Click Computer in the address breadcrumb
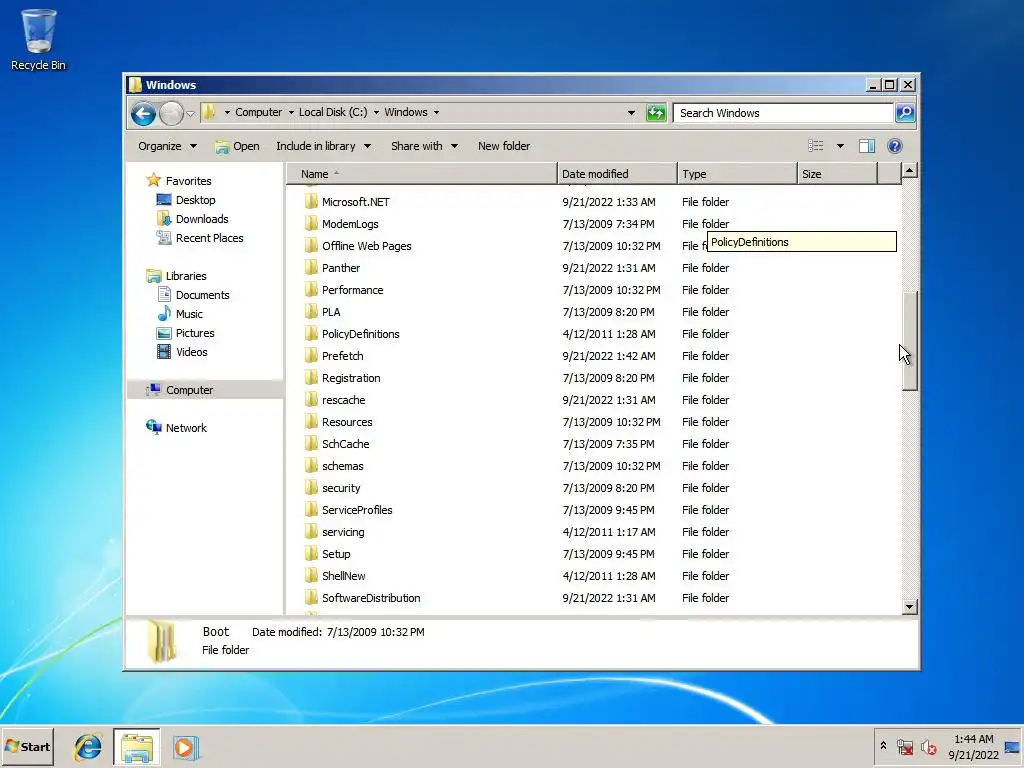This screenshot has height=768, width=1024. [x=259, y=112]
